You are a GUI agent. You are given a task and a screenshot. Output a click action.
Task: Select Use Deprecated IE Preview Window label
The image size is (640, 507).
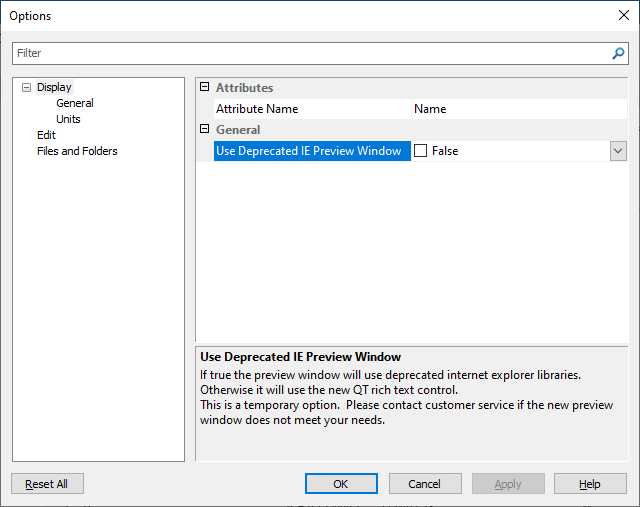(x=308, y=151)
